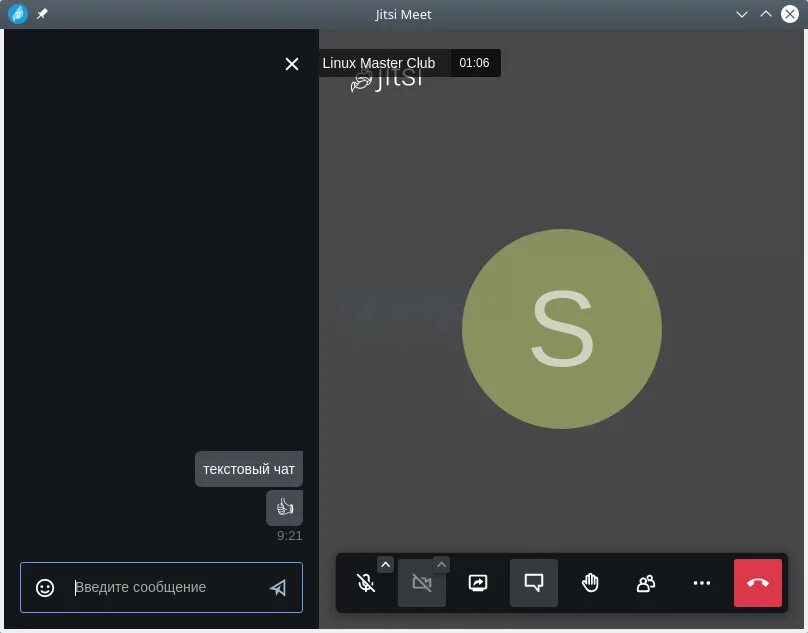Select the S participant avatar
The image size is (808, 633).
(x=562, y=328)
